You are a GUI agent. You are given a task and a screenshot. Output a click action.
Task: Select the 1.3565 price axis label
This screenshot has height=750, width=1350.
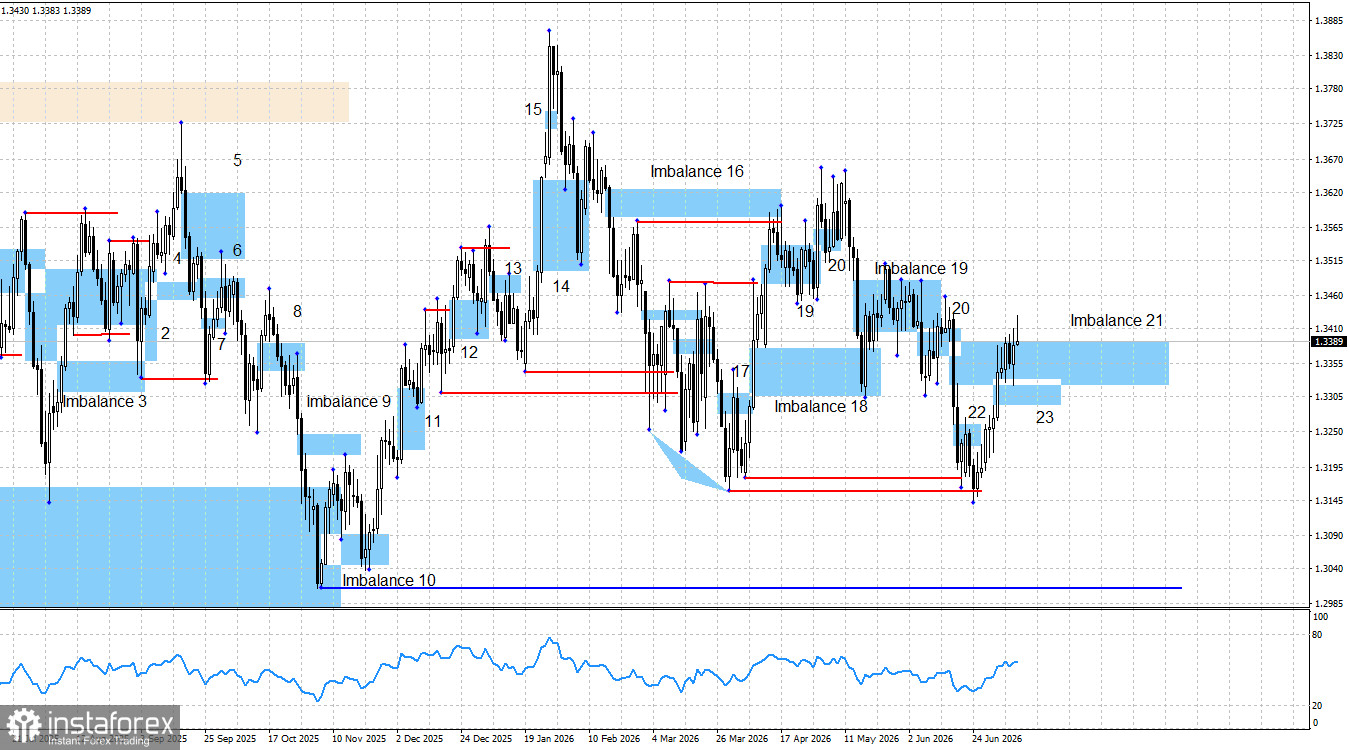click(x=1328, y=227)
